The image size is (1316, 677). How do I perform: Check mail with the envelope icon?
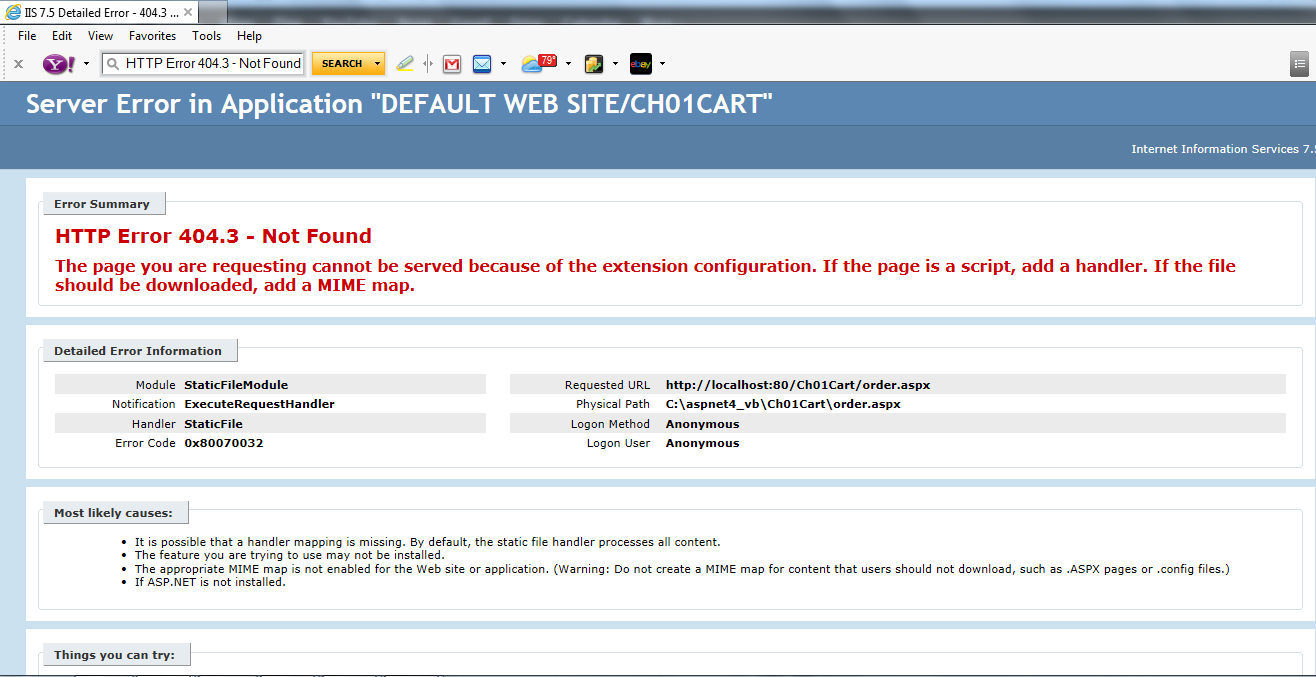click(x=482, y=63)
